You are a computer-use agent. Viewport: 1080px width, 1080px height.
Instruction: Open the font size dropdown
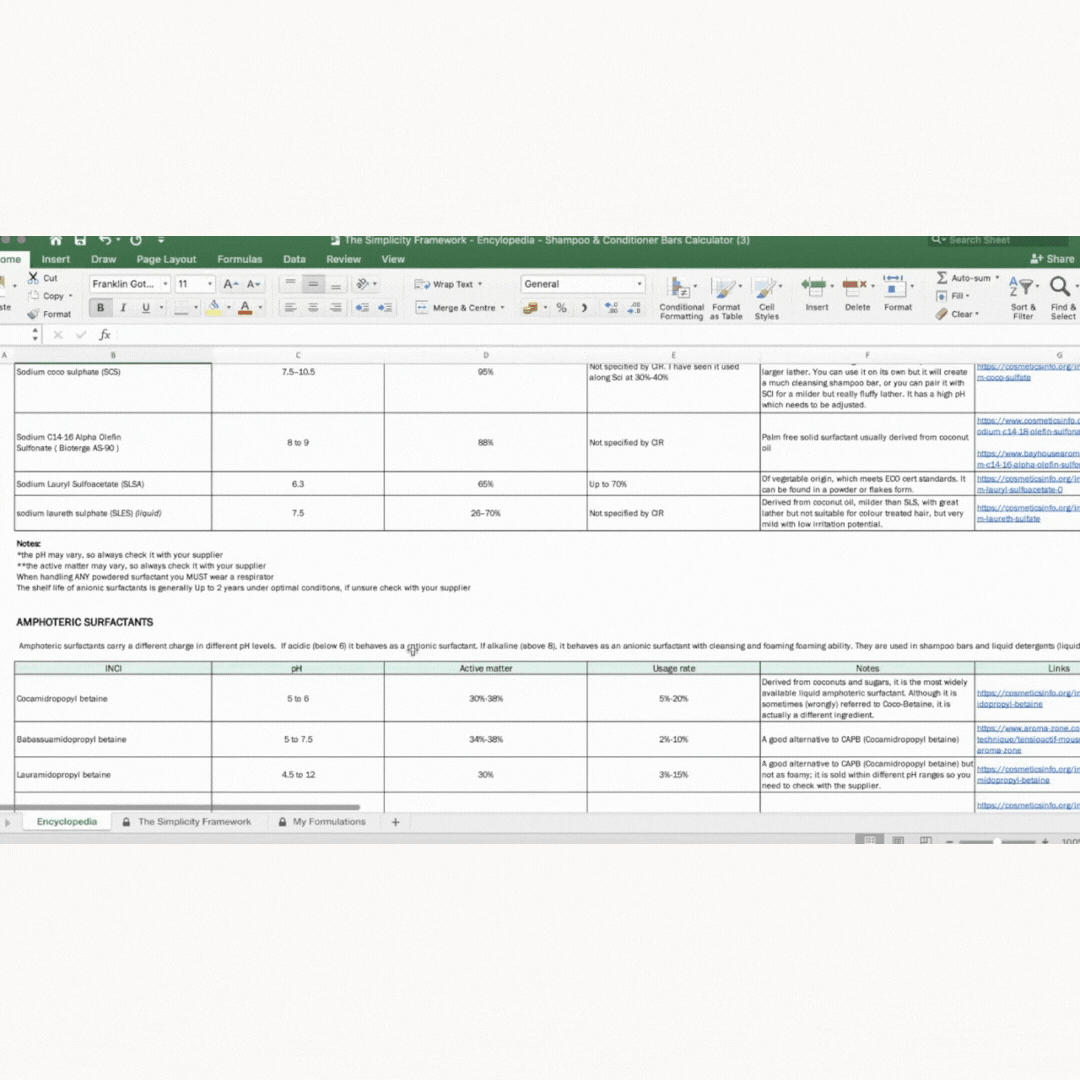(210, 284)
